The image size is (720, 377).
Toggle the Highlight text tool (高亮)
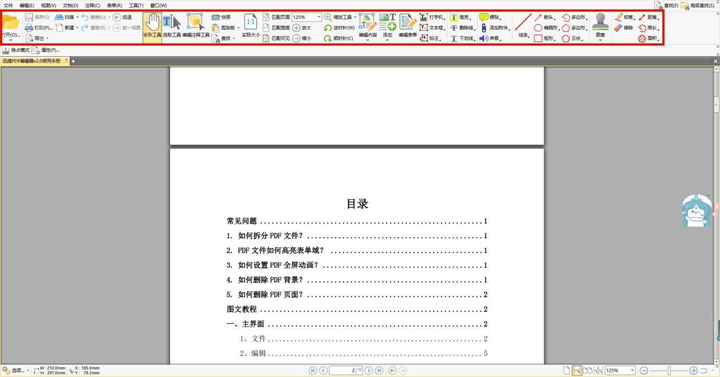tap(461, 17)
